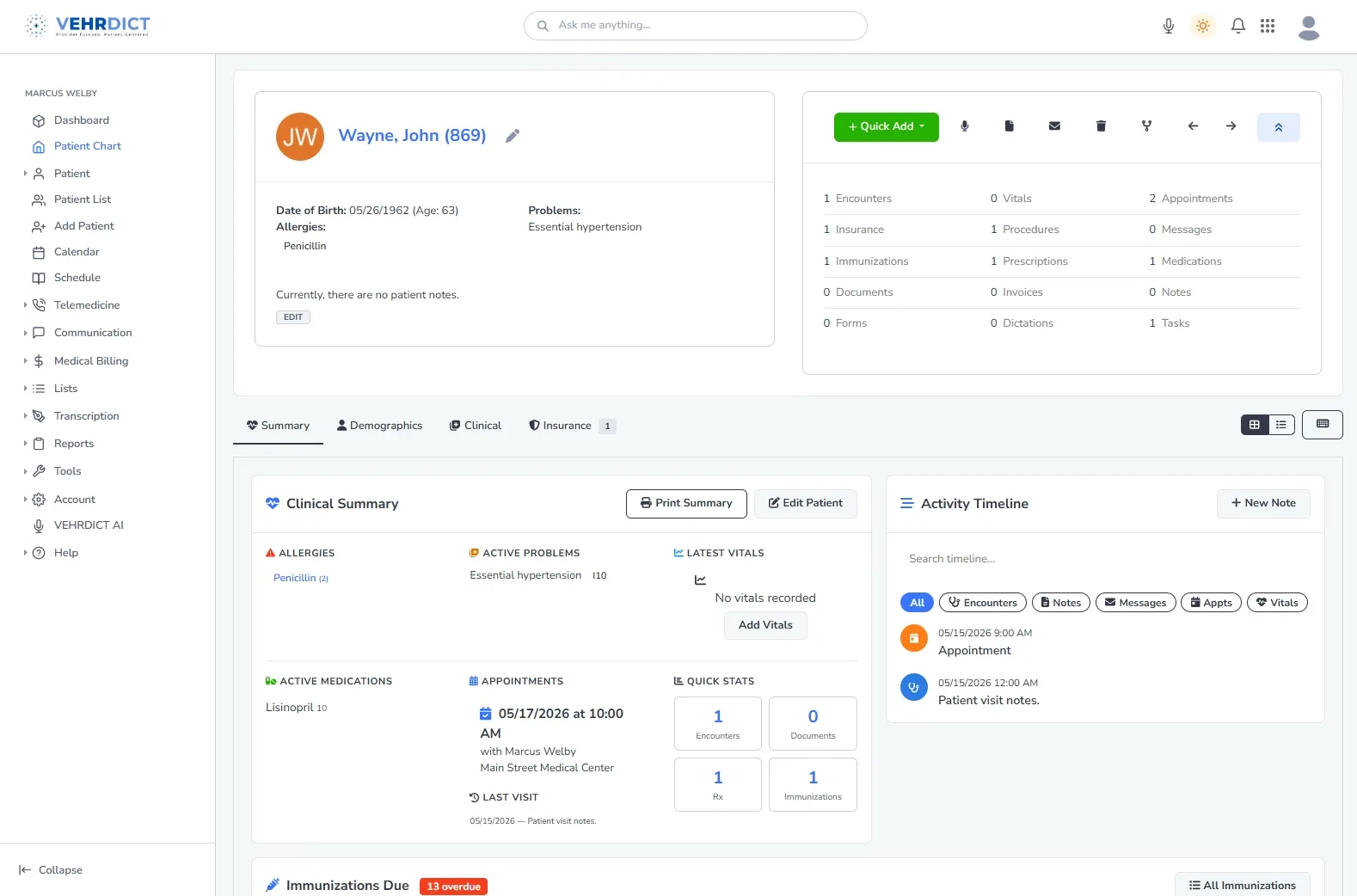Open Patient List in sidebar
Image resolution: width=1357 pixels, height=896 pixels.
[83, 199]
